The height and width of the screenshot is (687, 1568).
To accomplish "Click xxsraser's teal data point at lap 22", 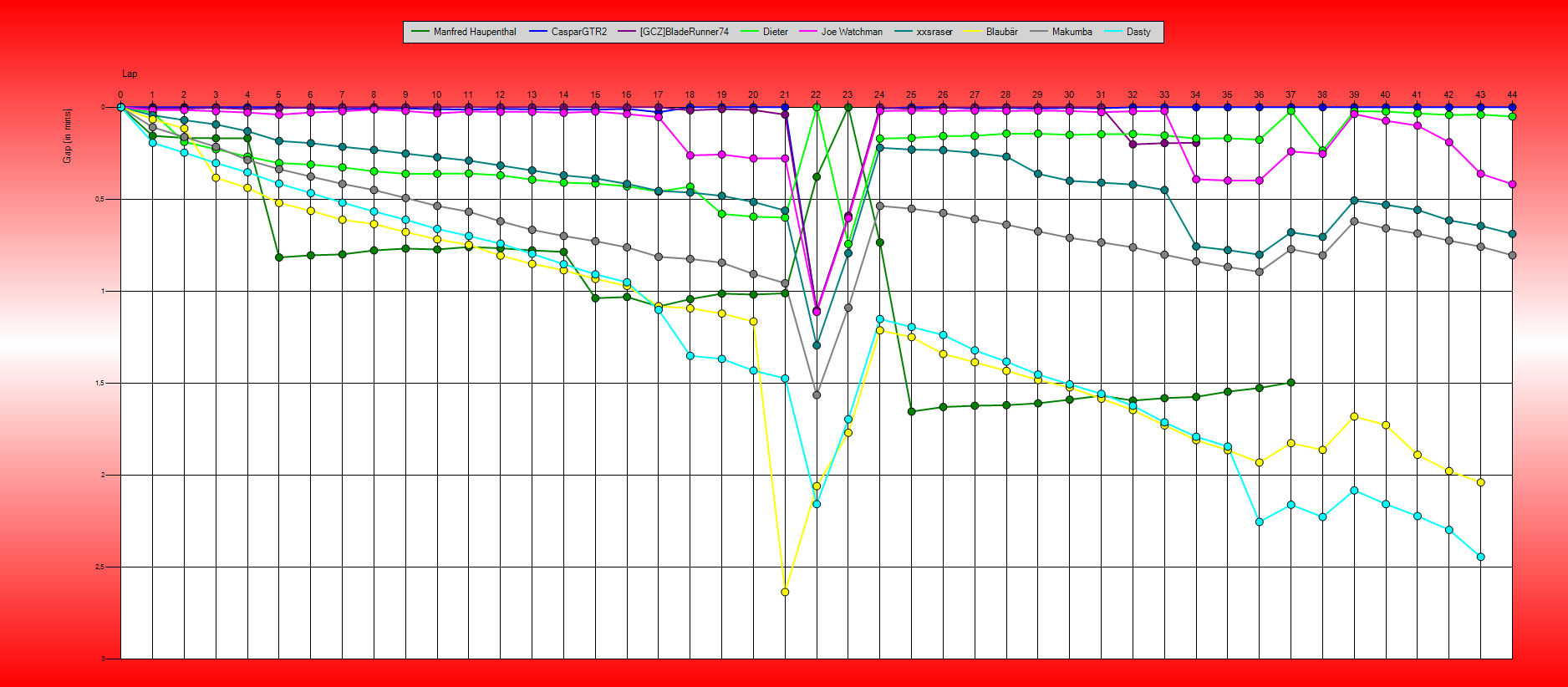I will click(x=817, y=345).
